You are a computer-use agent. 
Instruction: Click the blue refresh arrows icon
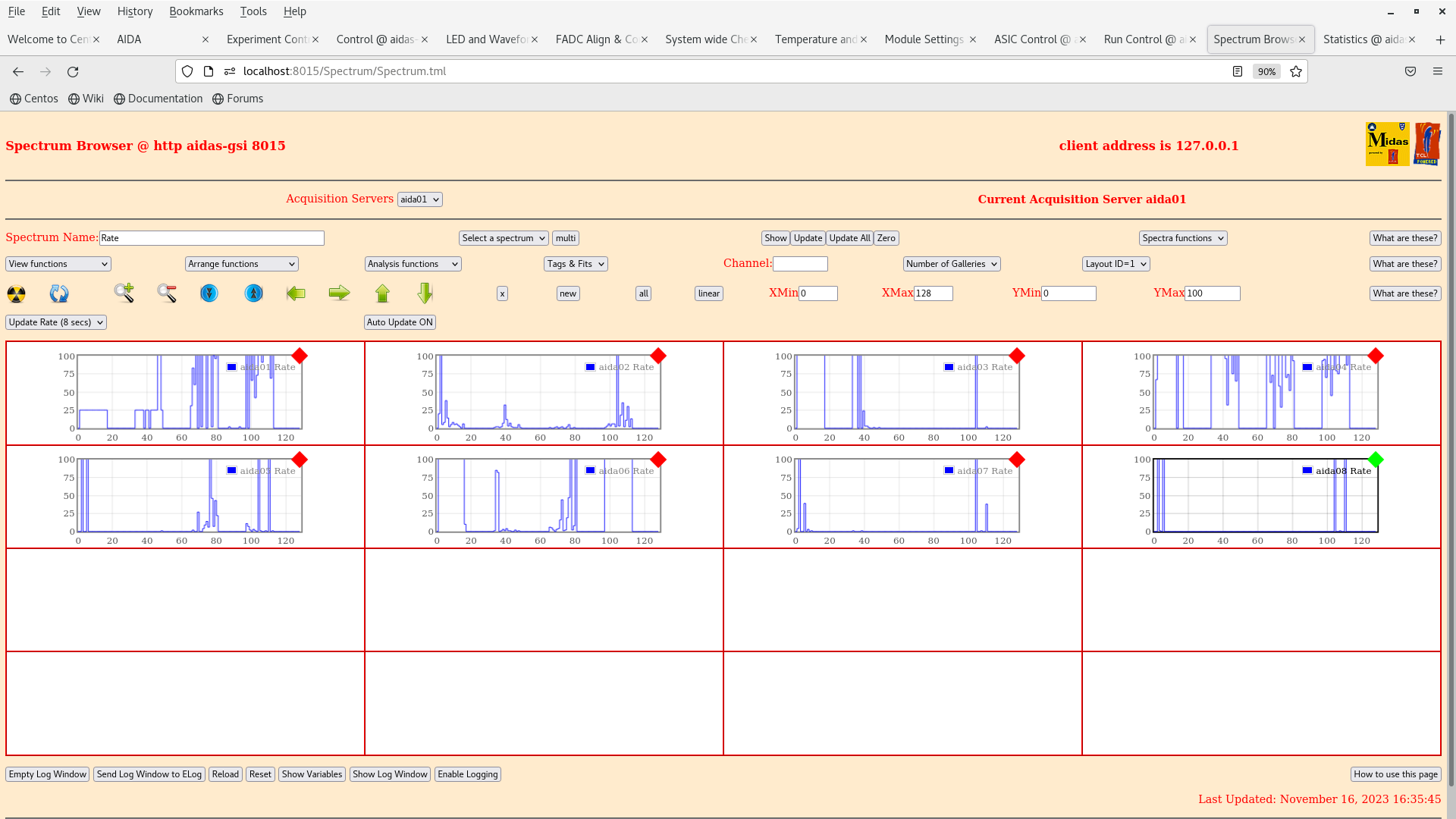pos(59,293)
